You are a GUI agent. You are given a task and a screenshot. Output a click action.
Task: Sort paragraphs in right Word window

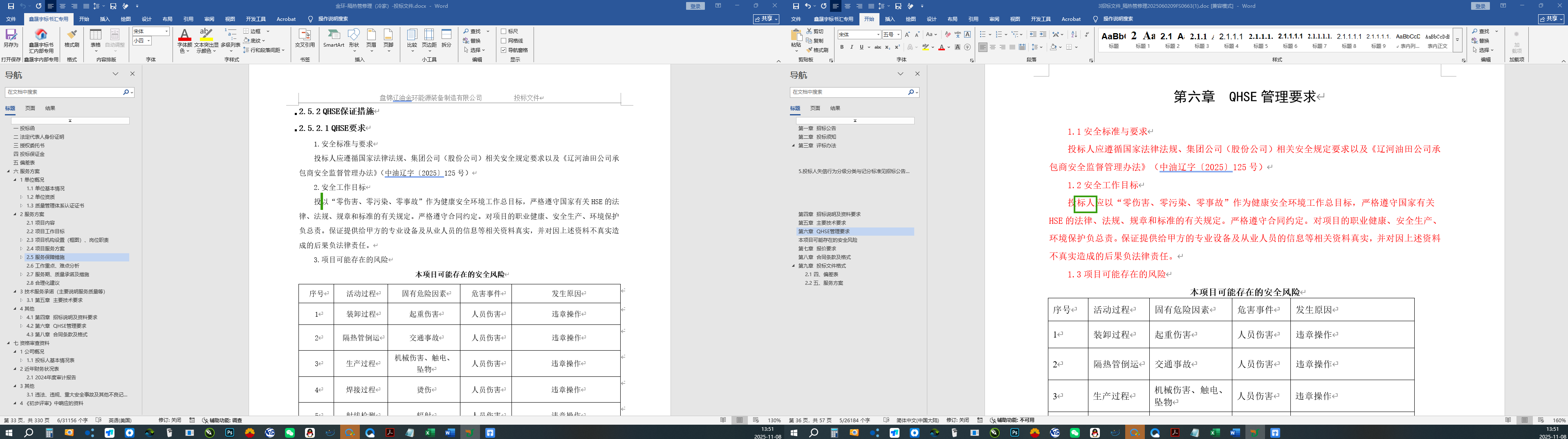[x=1074, y=35]
